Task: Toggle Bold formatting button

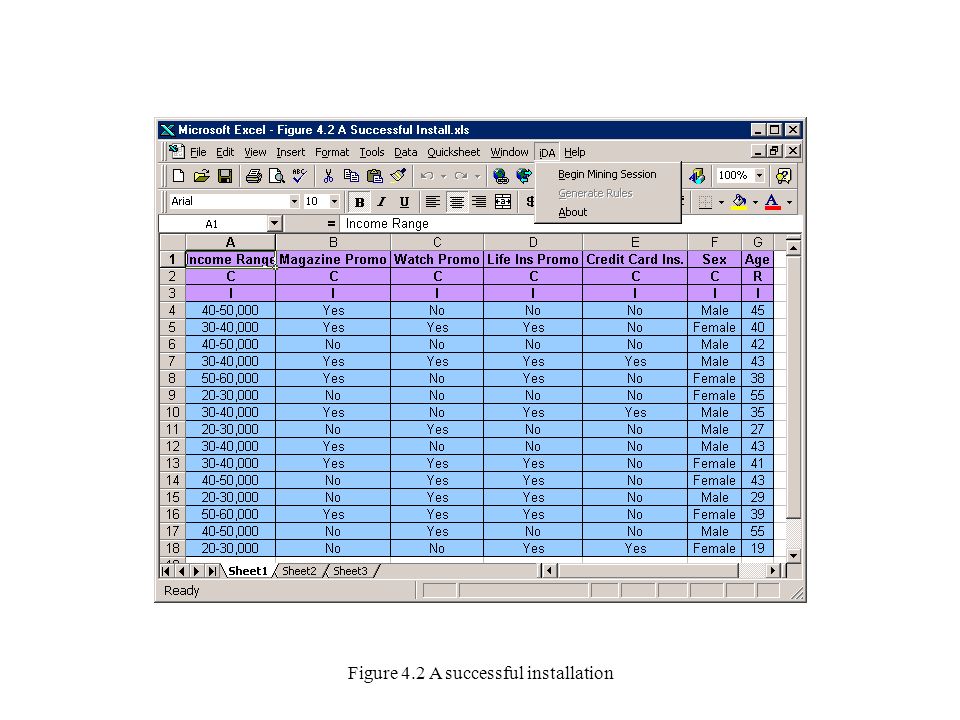Action: tap(359, 201)
